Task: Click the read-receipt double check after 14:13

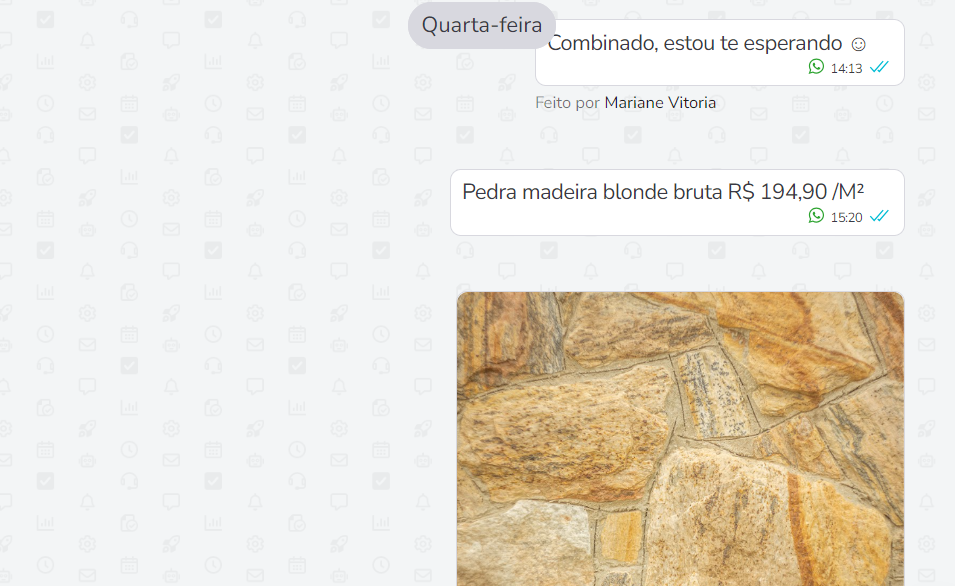Action: coord(879,67)
